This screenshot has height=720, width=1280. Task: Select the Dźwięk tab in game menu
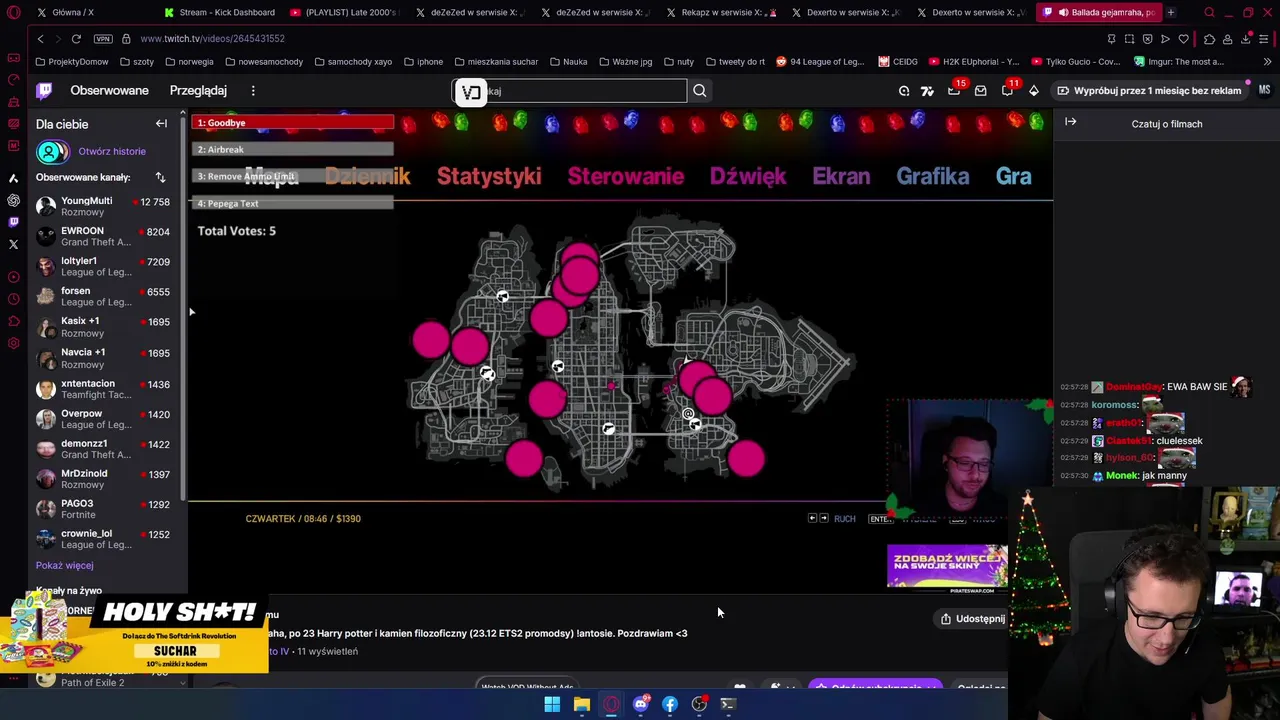[748, 177]
